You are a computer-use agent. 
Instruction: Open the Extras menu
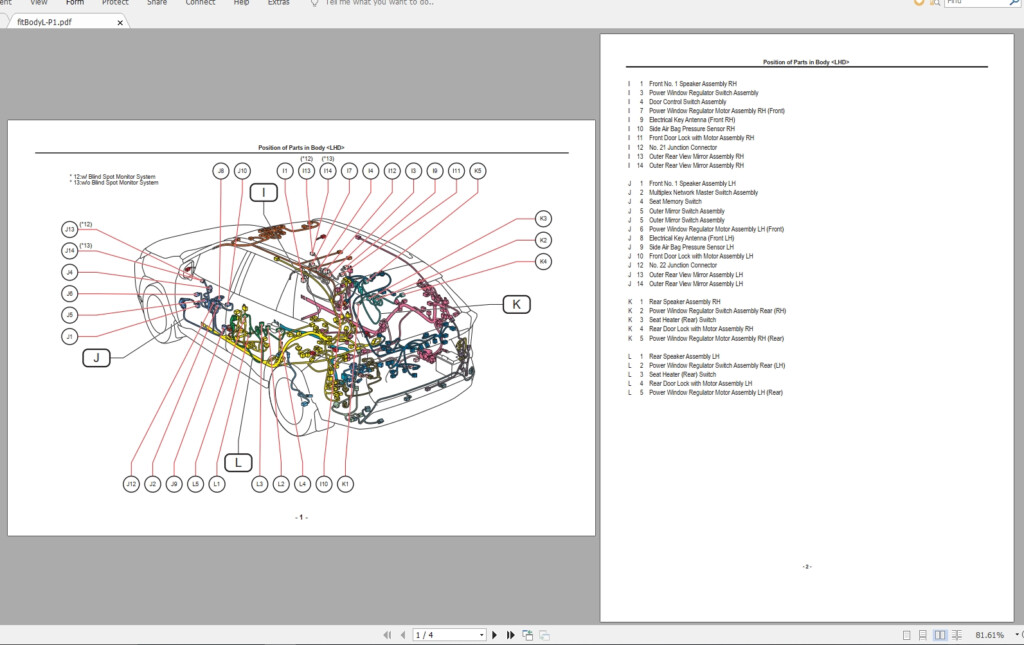[278, 3]
